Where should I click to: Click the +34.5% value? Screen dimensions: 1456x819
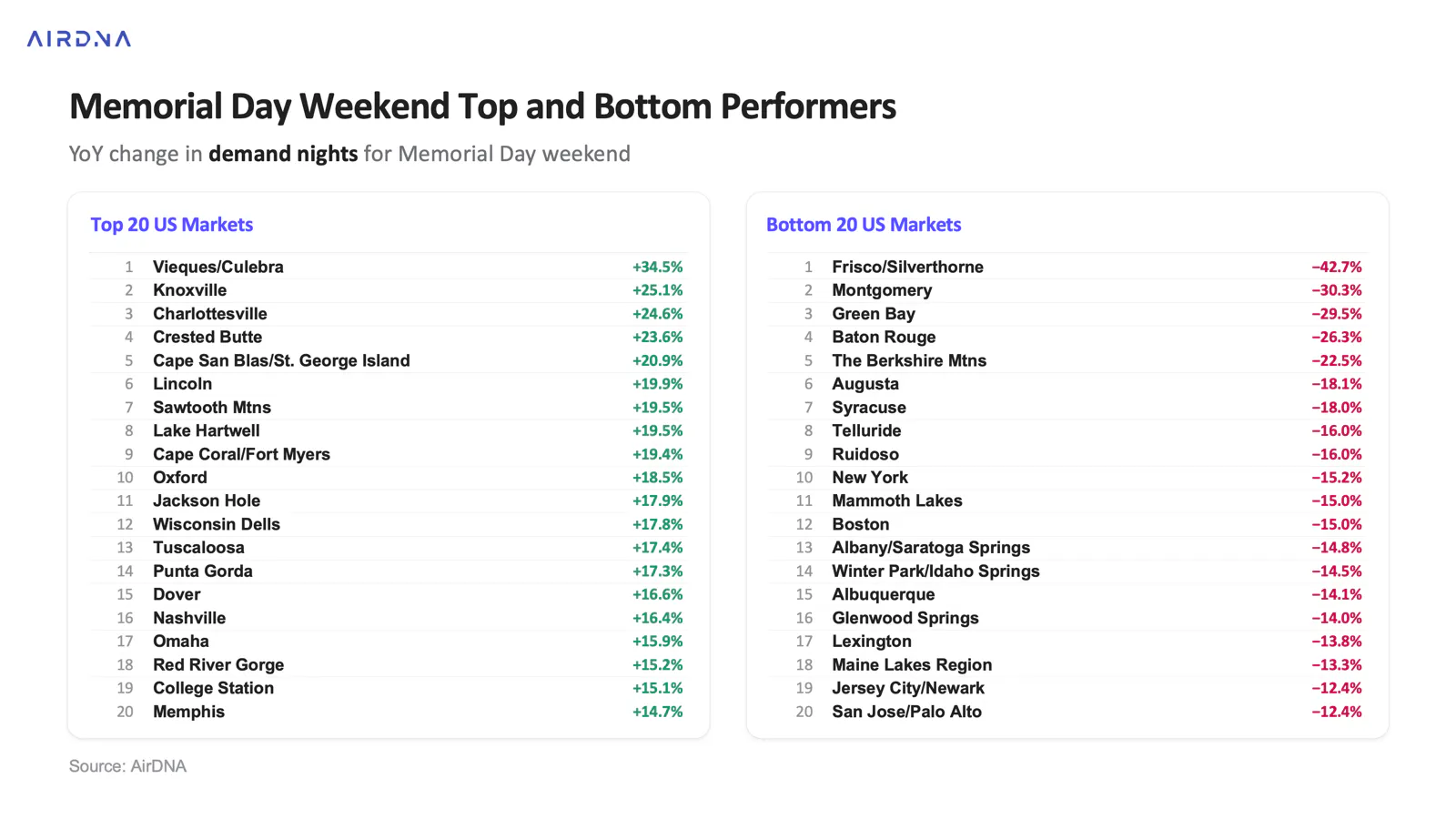(x=658, y=267)
